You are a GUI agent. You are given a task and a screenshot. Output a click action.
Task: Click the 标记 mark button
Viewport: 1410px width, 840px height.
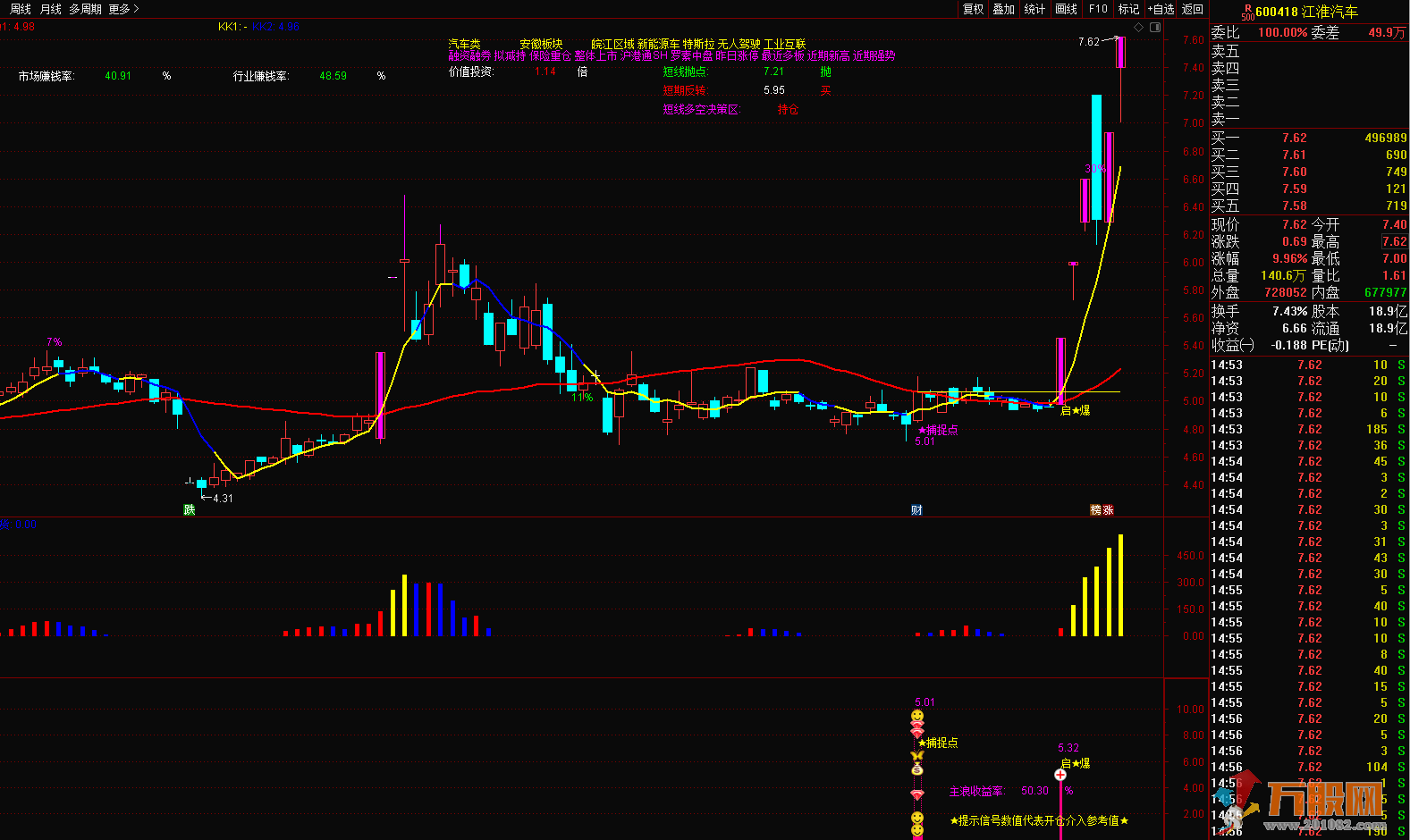click(x=1129, y=9)
